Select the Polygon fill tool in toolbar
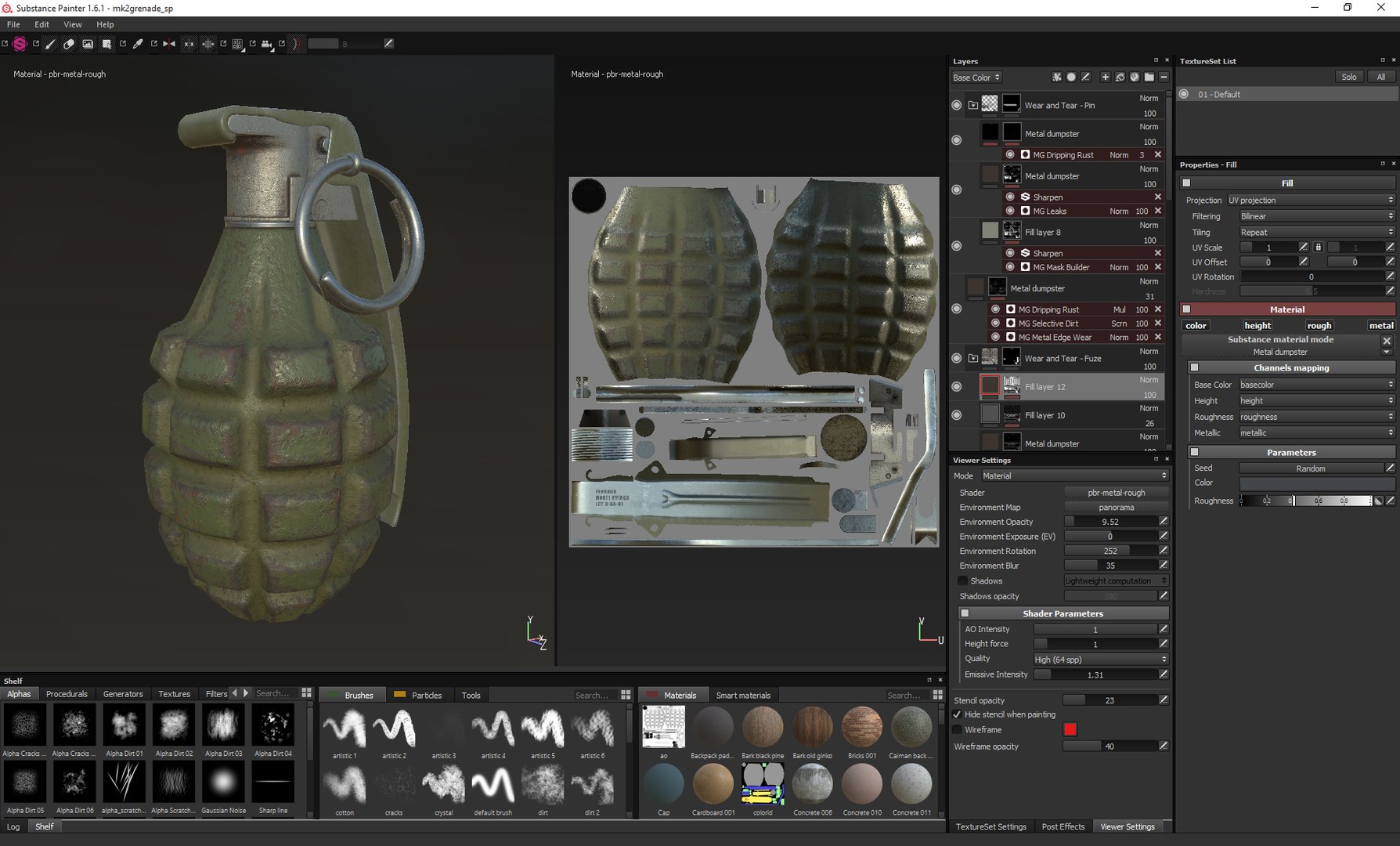 [106, 44]
